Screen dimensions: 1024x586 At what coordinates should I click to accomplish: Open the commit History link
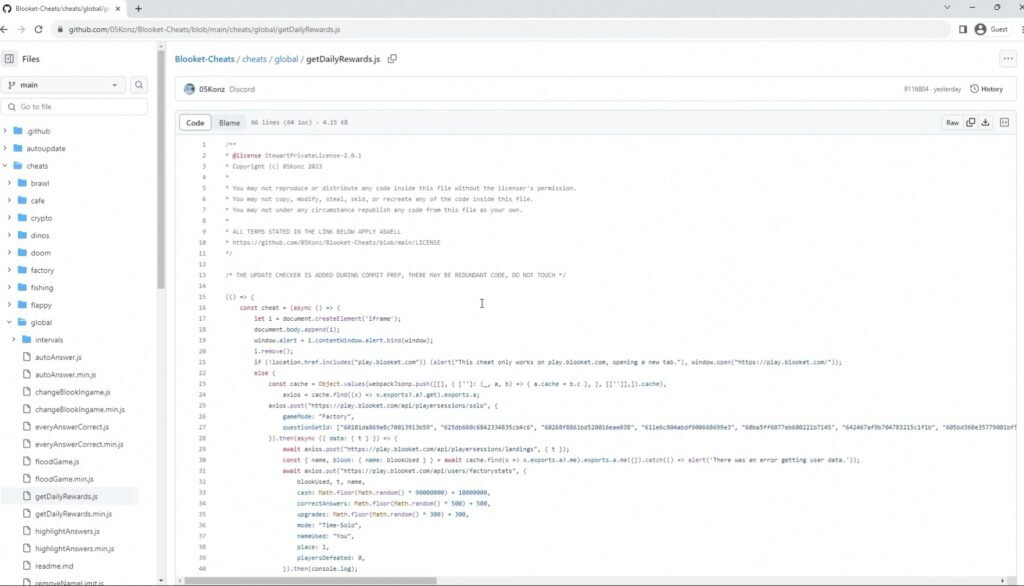pos(986,89)
